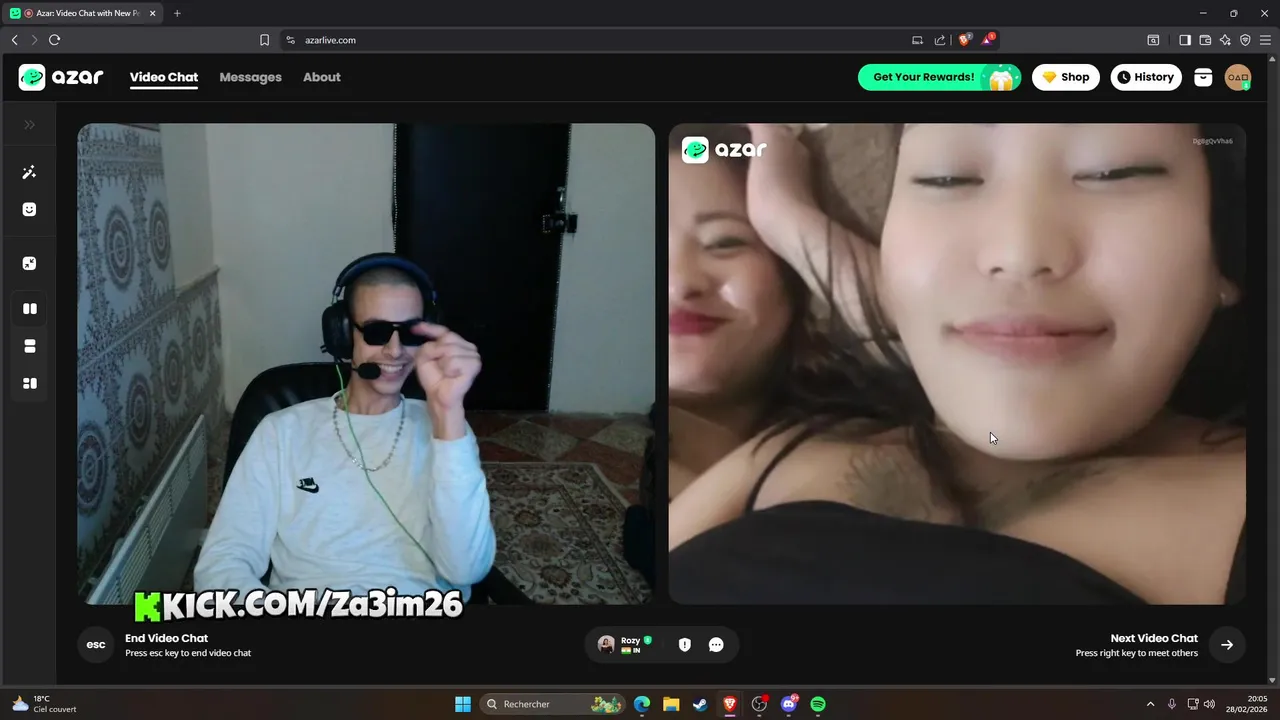Click the Next Video Chat label
This screenshot has width=1280, height=720.
pos(1154,638)
